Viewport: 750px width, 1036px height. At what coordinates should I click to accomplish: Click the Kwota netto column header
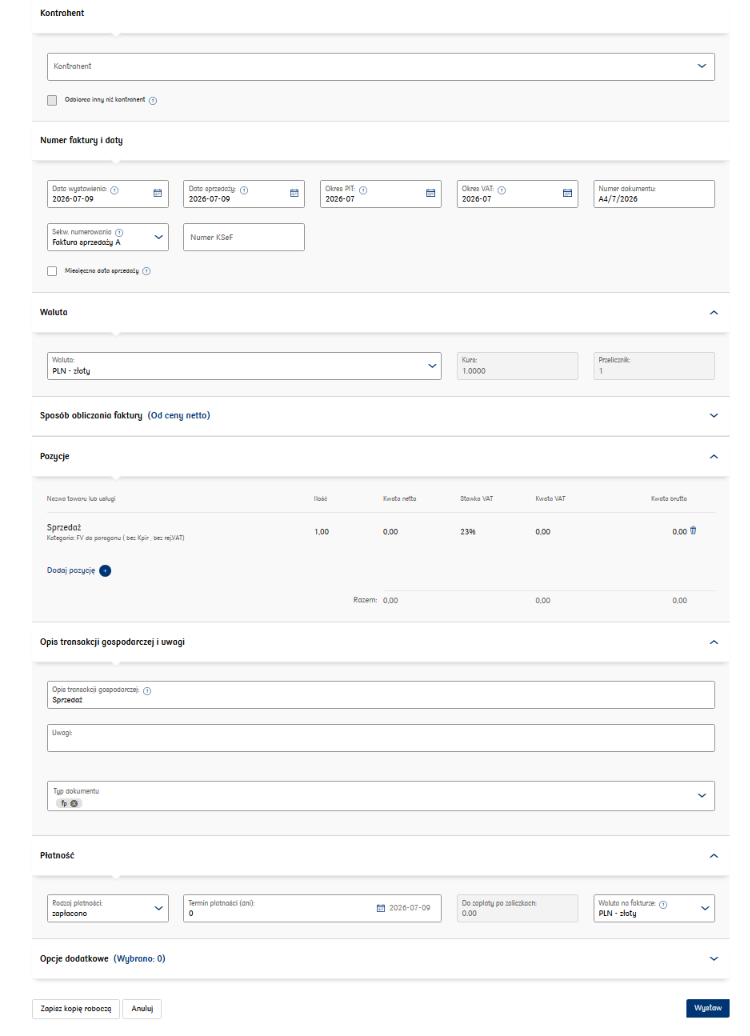(x=400, y=499)
